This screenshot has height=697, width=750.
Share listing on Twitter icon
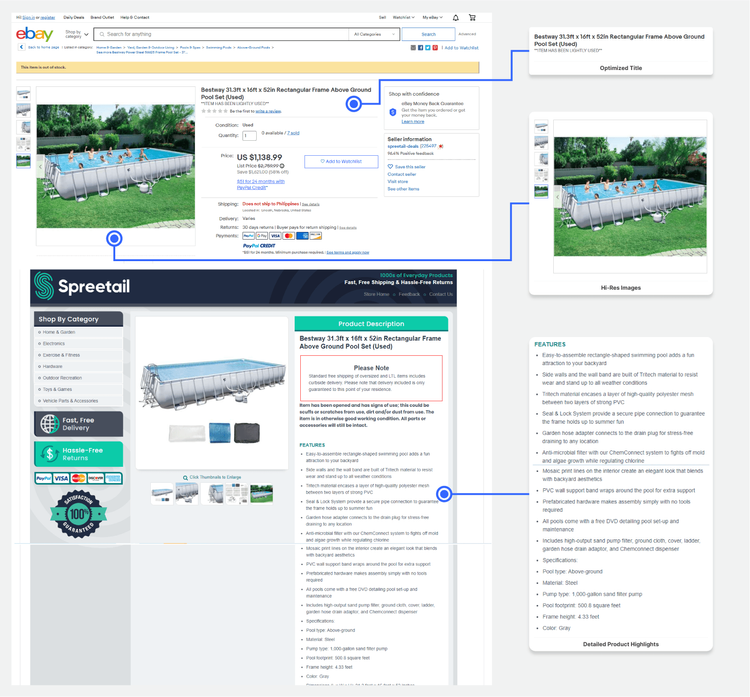point(428,48)
